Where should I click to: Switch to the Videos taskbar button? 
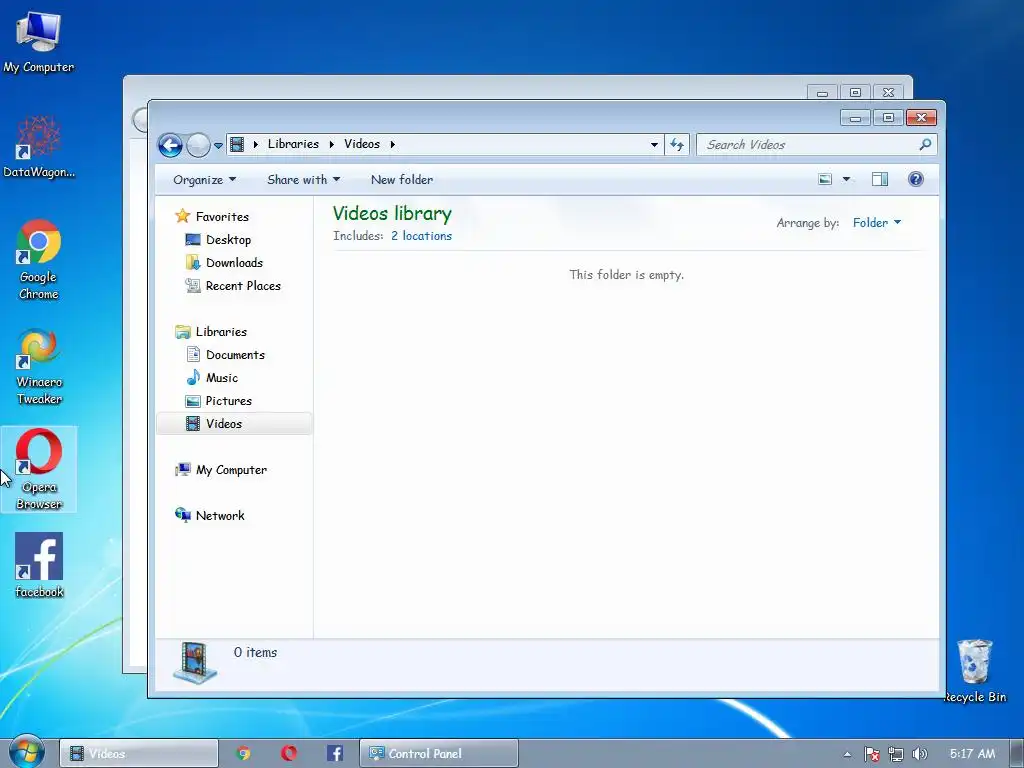(x=139, y=754)
